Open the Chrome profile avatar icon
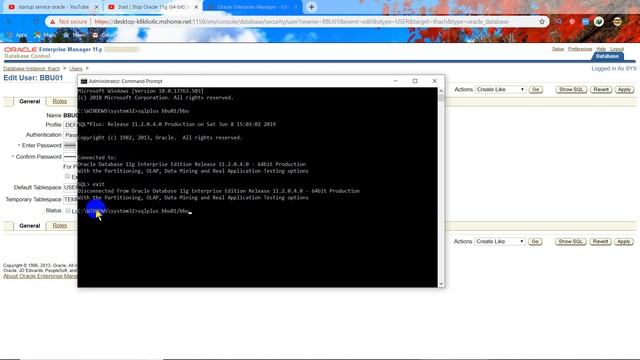The width and height of the screenshot is (640, 360). [617, 22]
